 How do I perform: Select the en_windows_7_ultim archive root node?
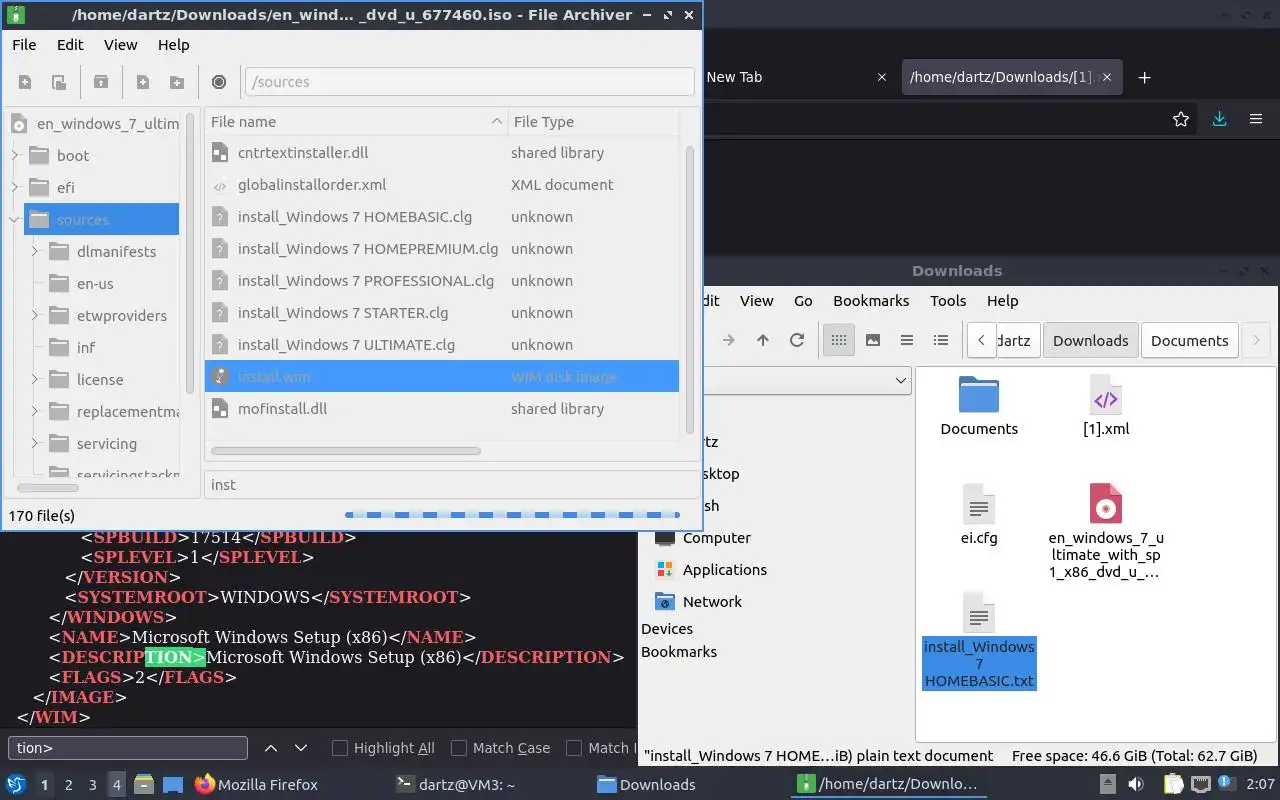tap(95, 124)
